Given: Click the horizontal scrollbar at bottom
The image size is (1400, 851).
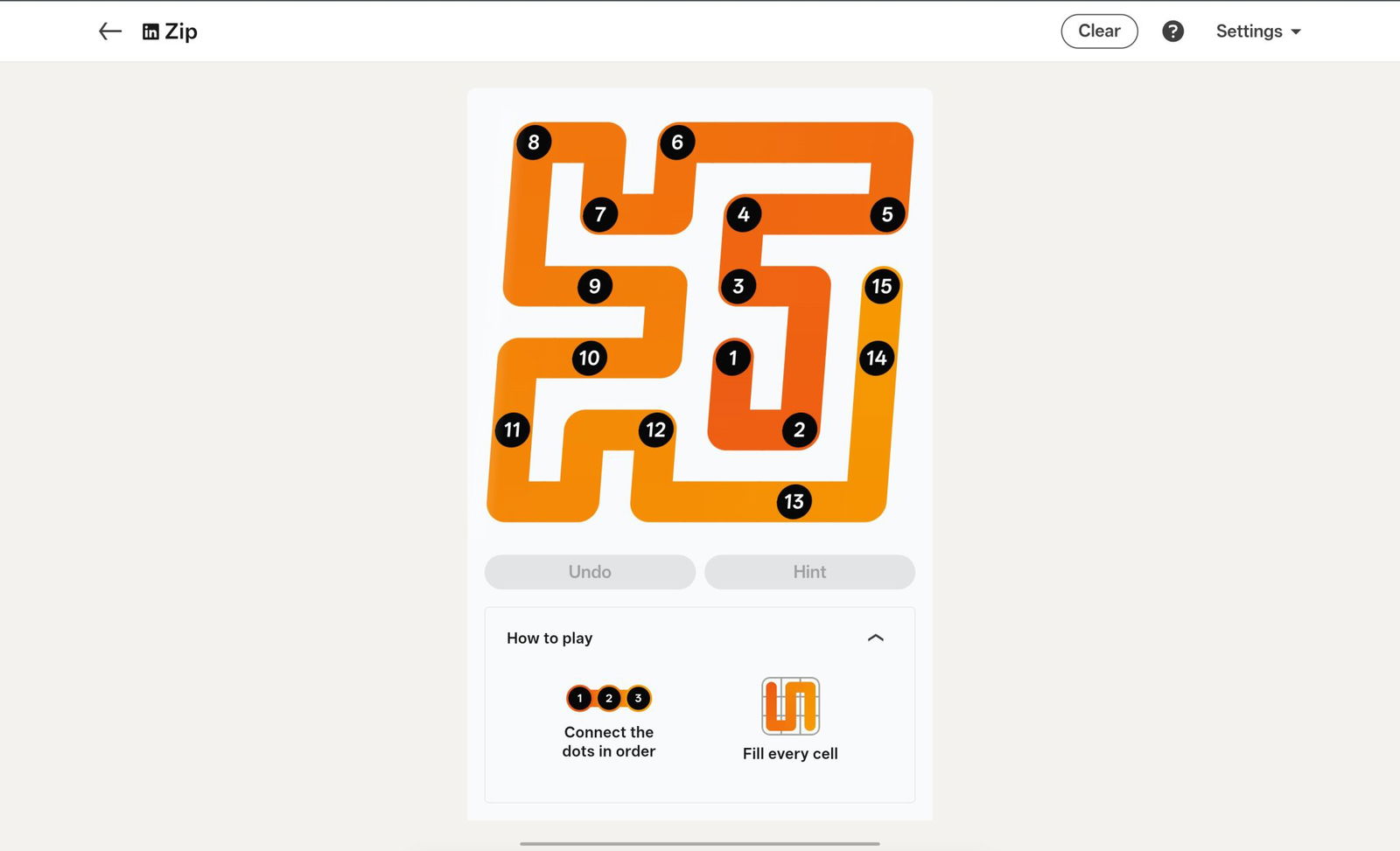Looking at the screenshot, I should click(x=700, y=844).
